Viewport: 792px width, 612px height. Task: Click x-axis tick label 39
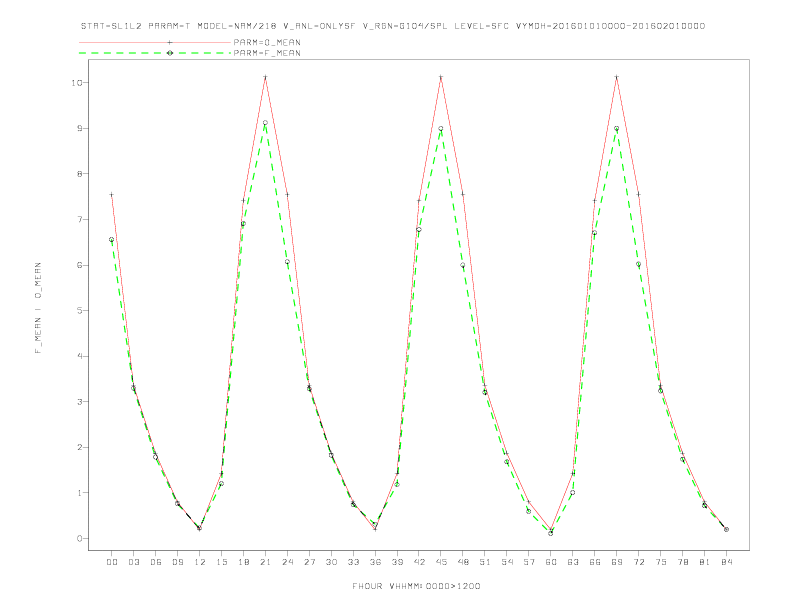397,562
